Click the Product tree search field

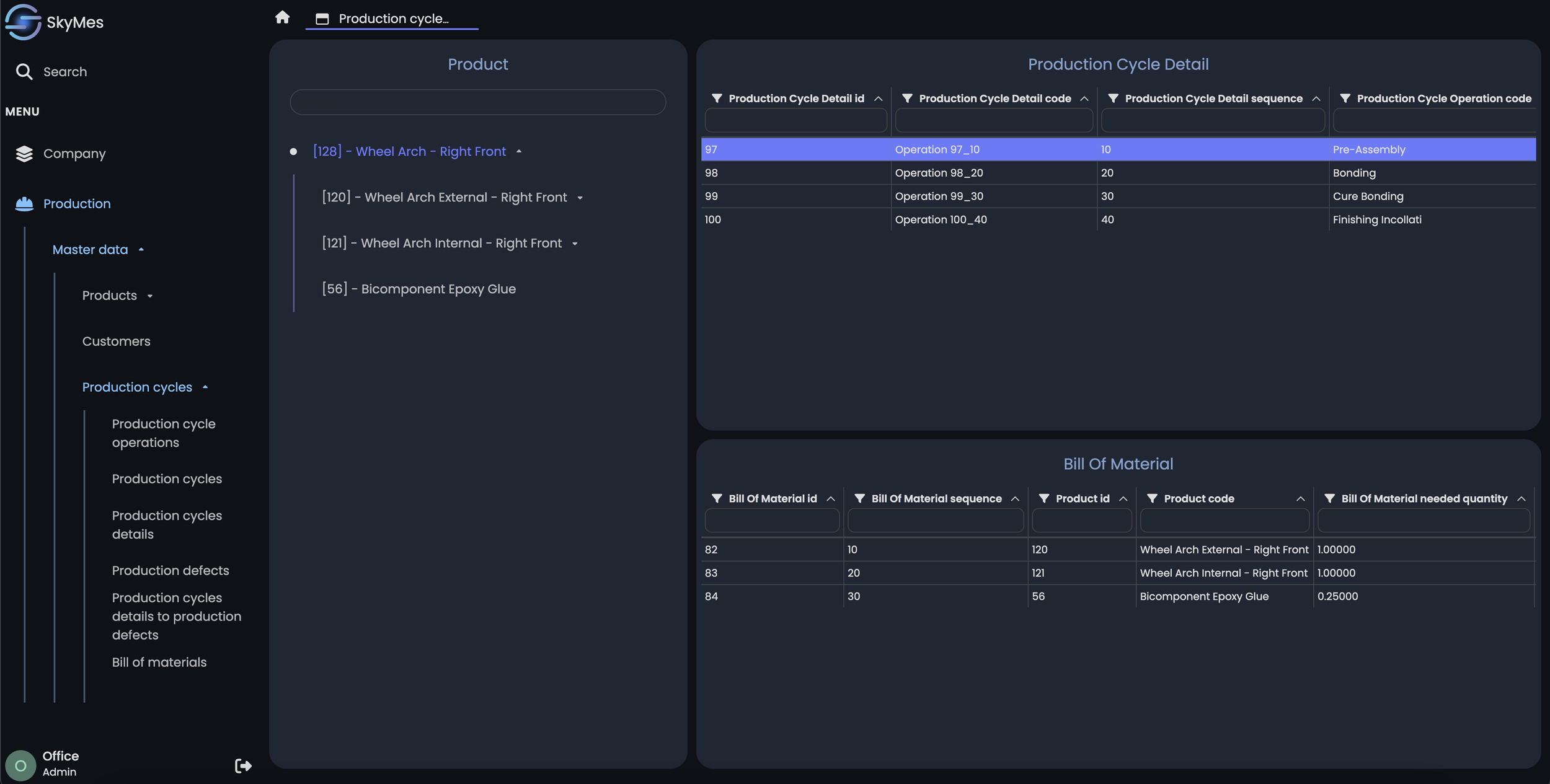477,102
